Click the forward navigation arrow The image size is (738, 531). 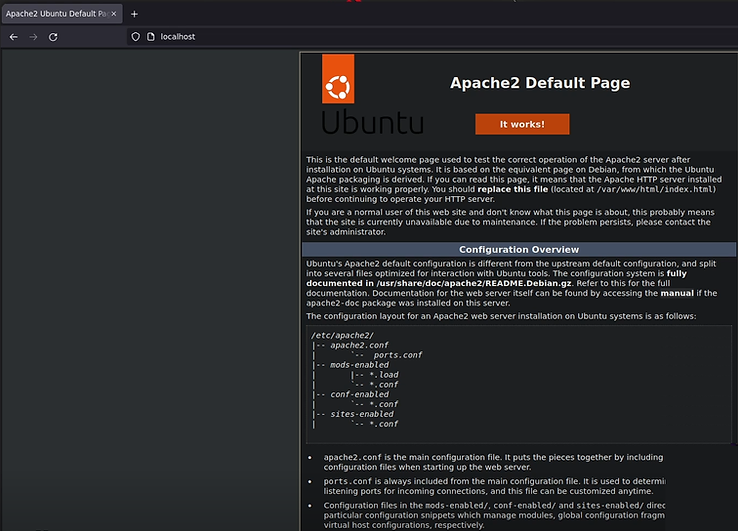[x=33, y=37]
